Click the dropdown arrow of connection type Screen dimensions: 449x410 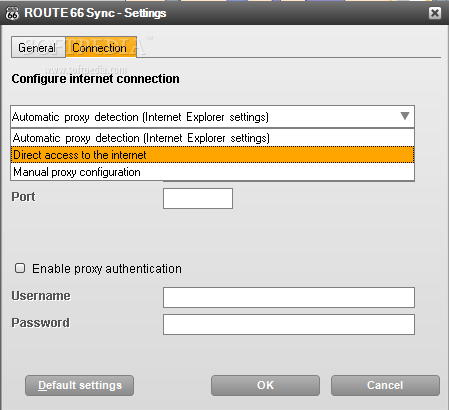pyautogui.click(x=405, y=116)
